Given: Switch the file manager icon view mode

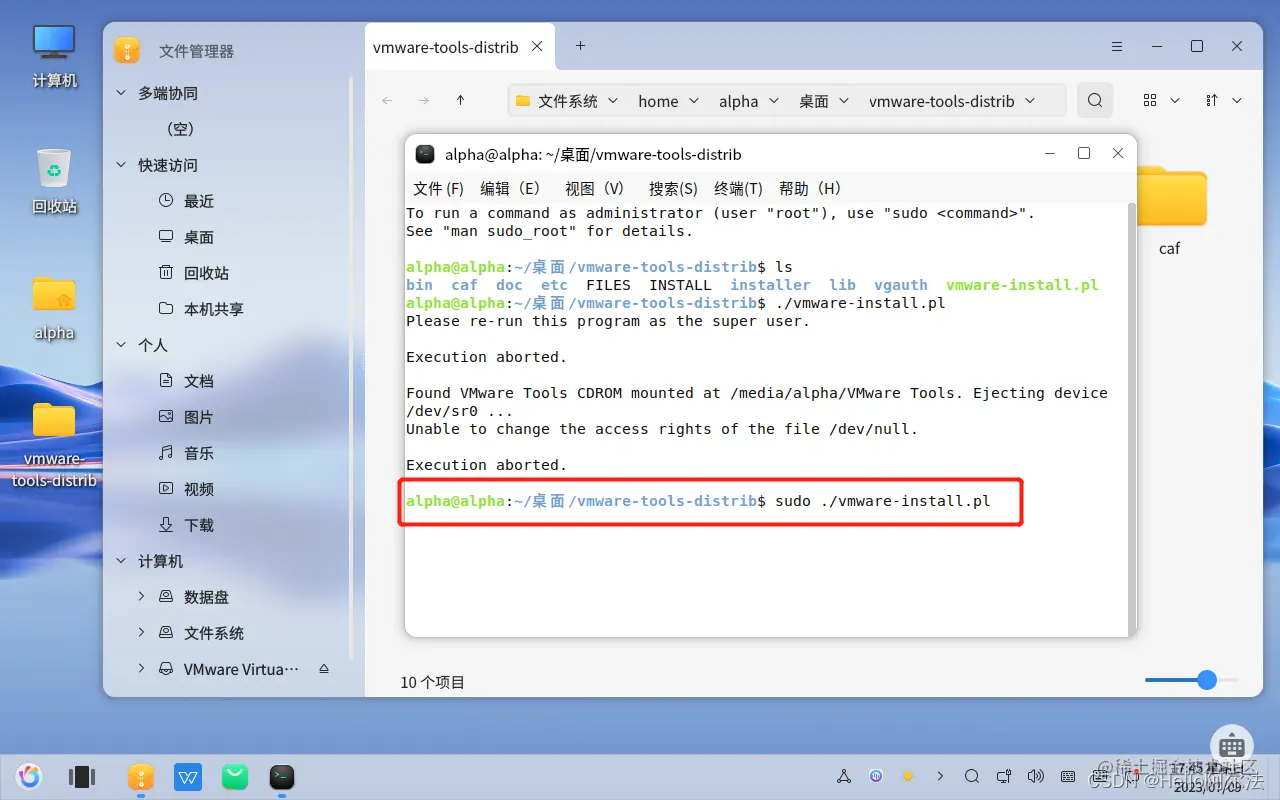Looking at the screenshot, I should [x=1150, y=100].
